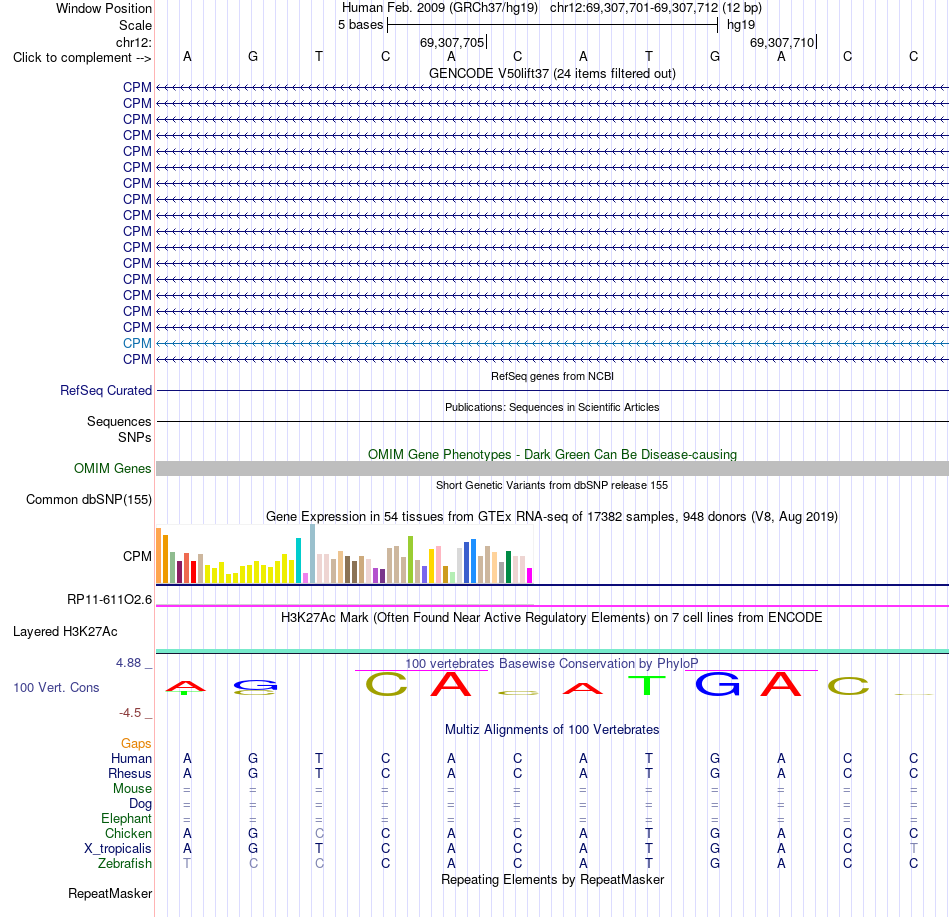950x917 pixels.
Task: Click the Common dbSNP(155) track label
Action: 88,500
